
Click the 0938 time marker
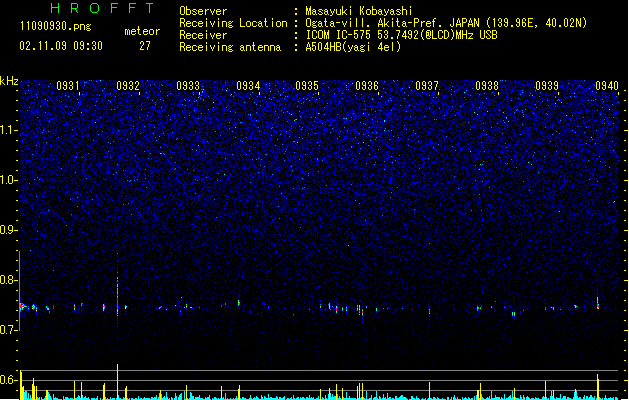point(487,86)
